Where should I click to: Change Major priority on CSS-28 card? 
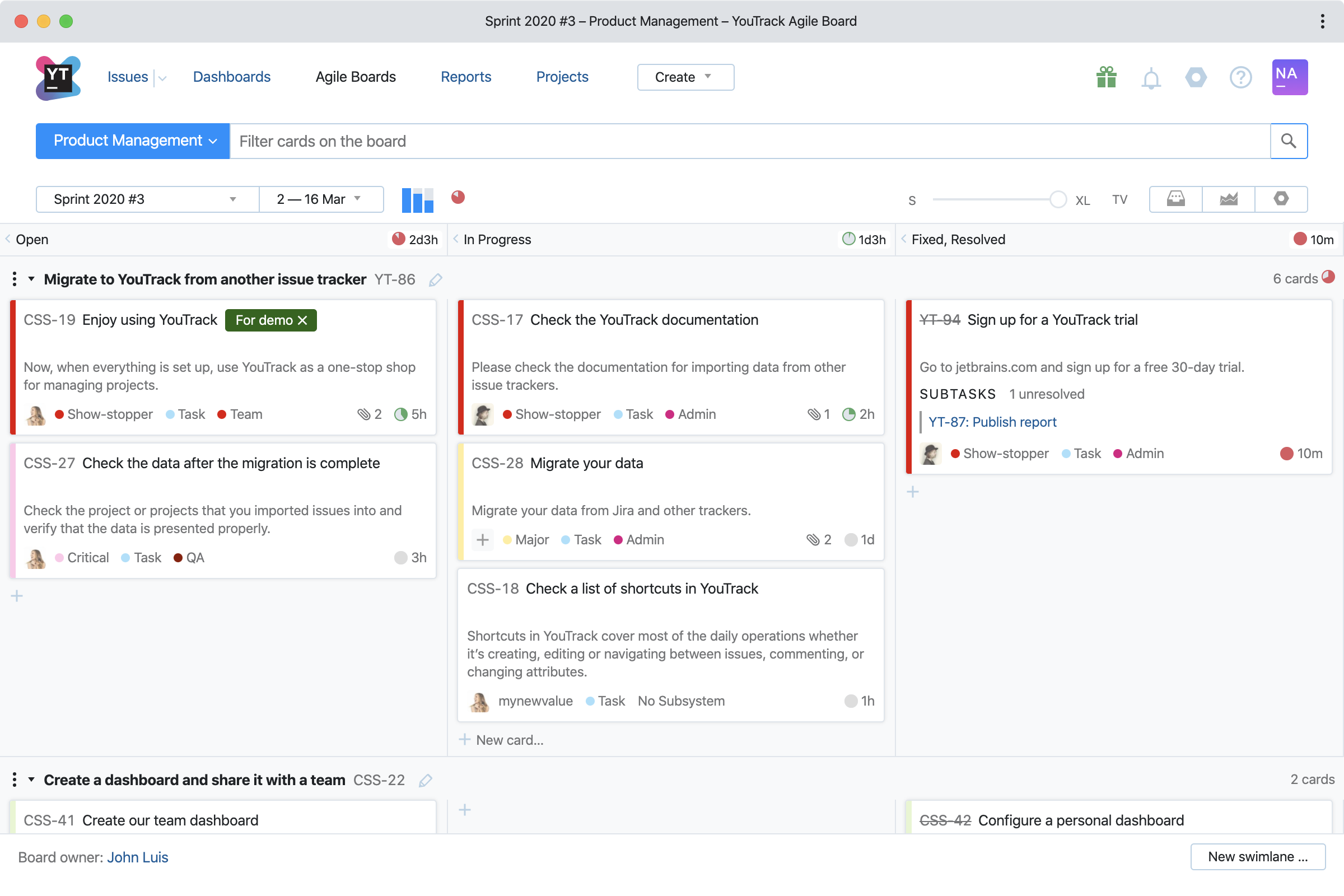click(526, 540)
